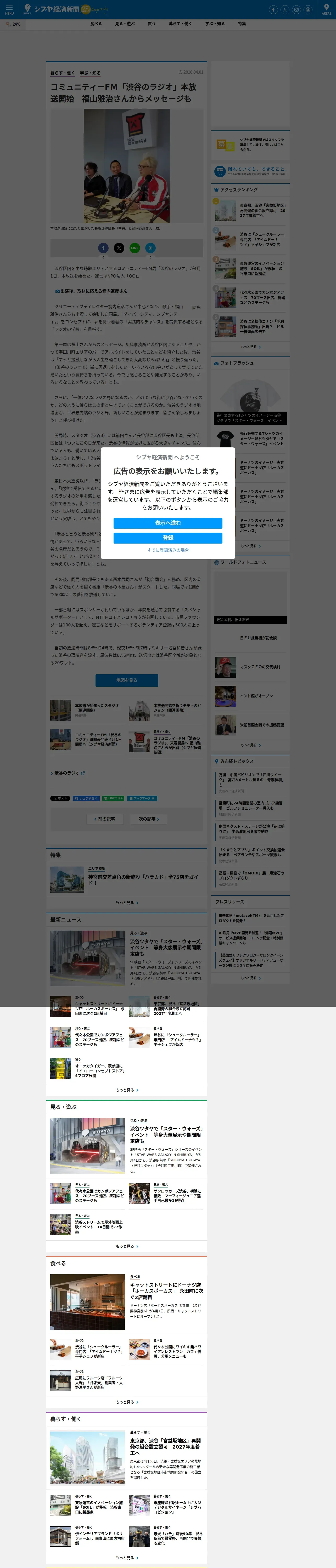Screen dimensions: 336x1568
Task: Open 渋谷ツタヤで「スター・ウォーズ」headline in 最新ニュース
Action: pyautogui.click(x=166, y=948)
